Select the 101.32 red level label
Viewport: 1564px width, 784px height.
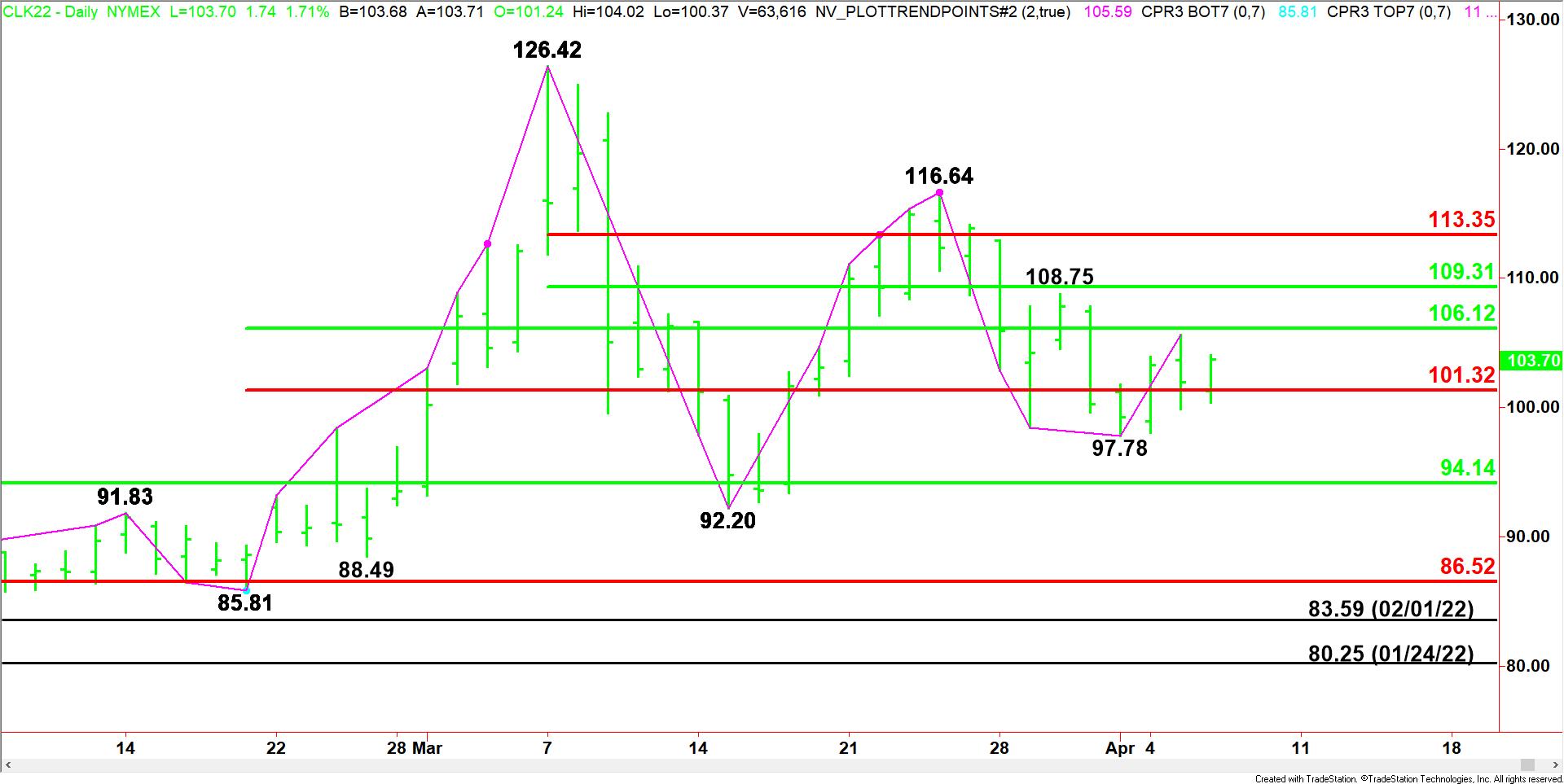coord(1462,375)
